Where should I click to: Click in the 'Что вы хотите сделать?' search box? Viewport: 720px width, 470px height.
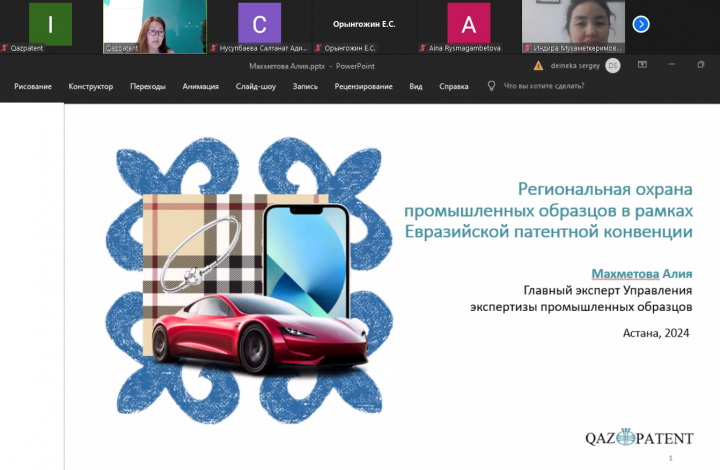(546, 87)
